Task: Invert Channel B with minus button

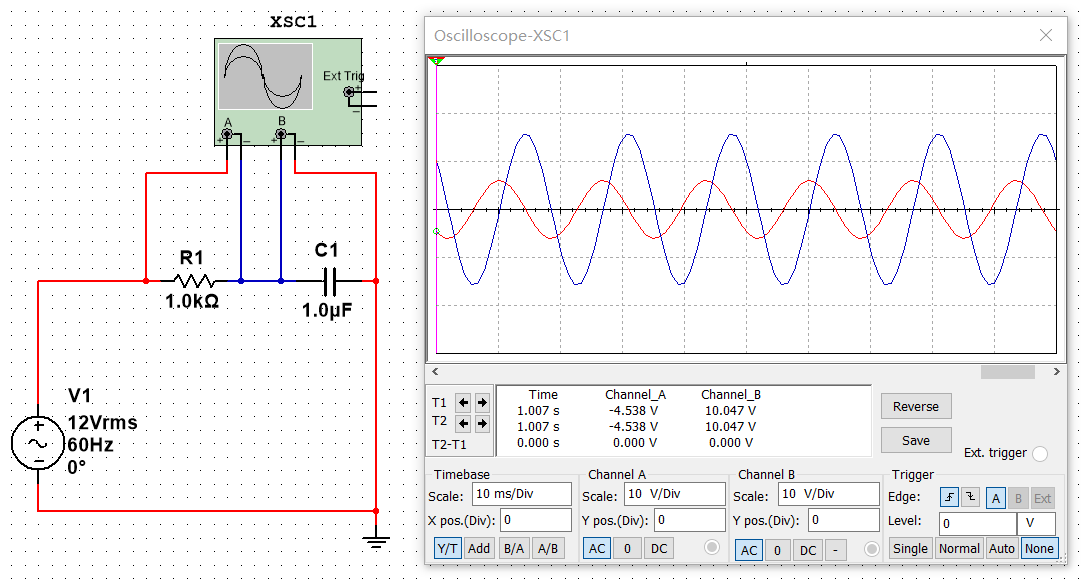Action: click(836, 550)
